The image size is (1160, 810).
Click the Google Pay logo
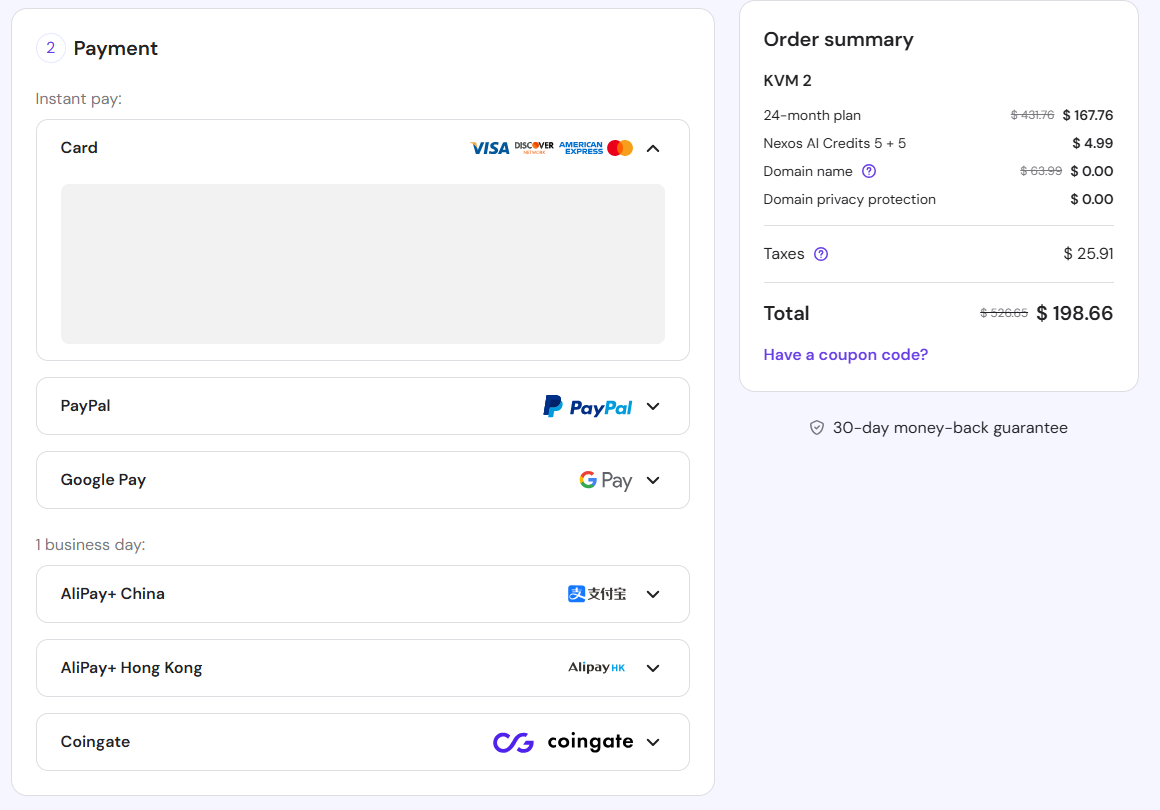606,480
